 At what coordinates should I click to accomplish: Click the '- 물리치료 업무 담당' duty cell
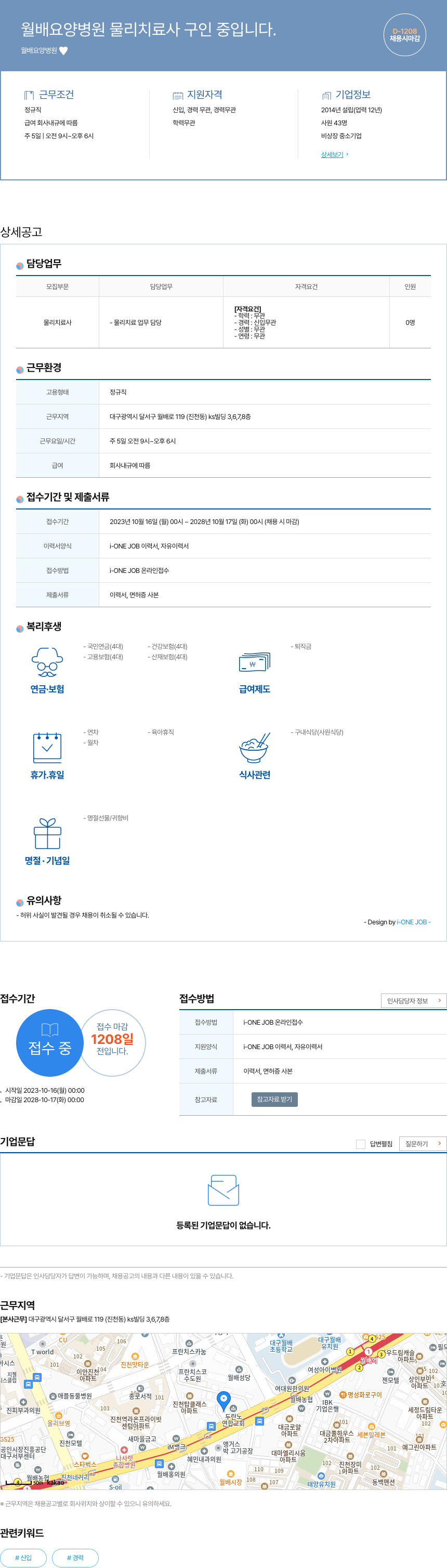(x=161, y=323)
